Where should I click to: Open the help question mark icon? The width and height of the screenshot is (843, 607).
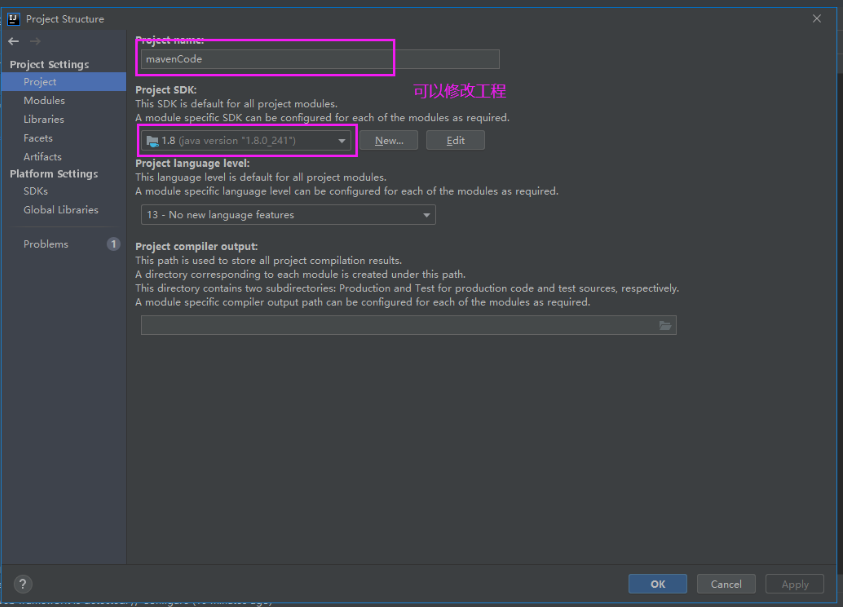[23, 584]
